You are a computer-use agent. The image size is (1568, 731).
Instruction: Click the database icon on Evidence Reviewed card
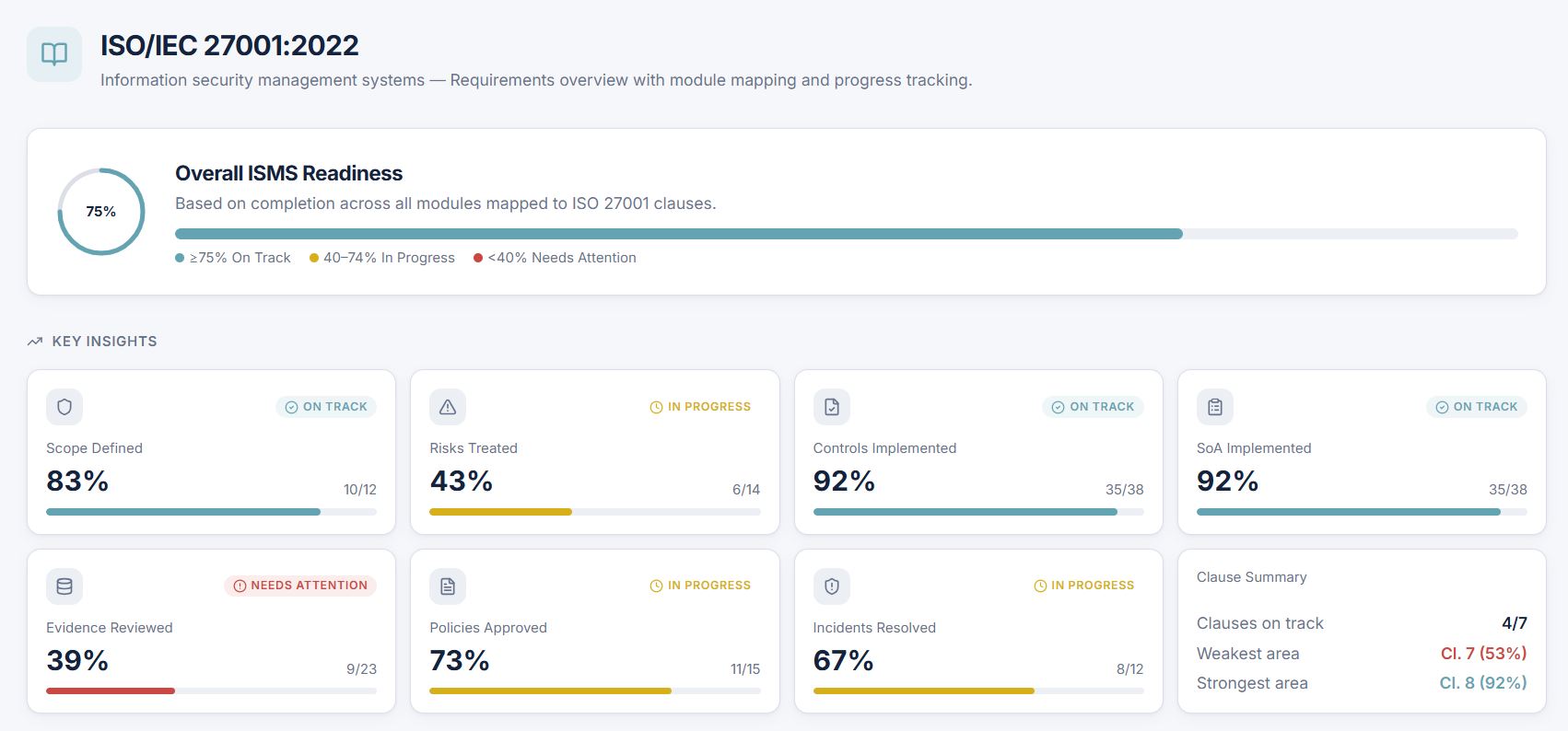tap(64, 586)
